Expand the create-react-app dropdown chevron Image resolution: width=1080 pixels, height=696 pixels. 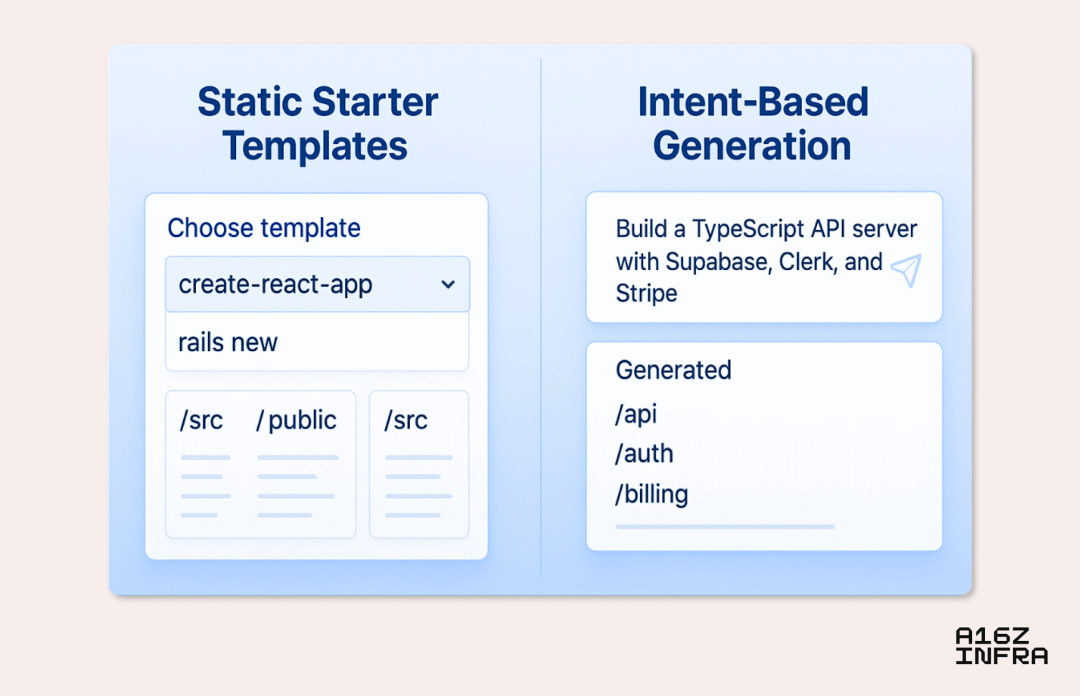pos(448,285)
